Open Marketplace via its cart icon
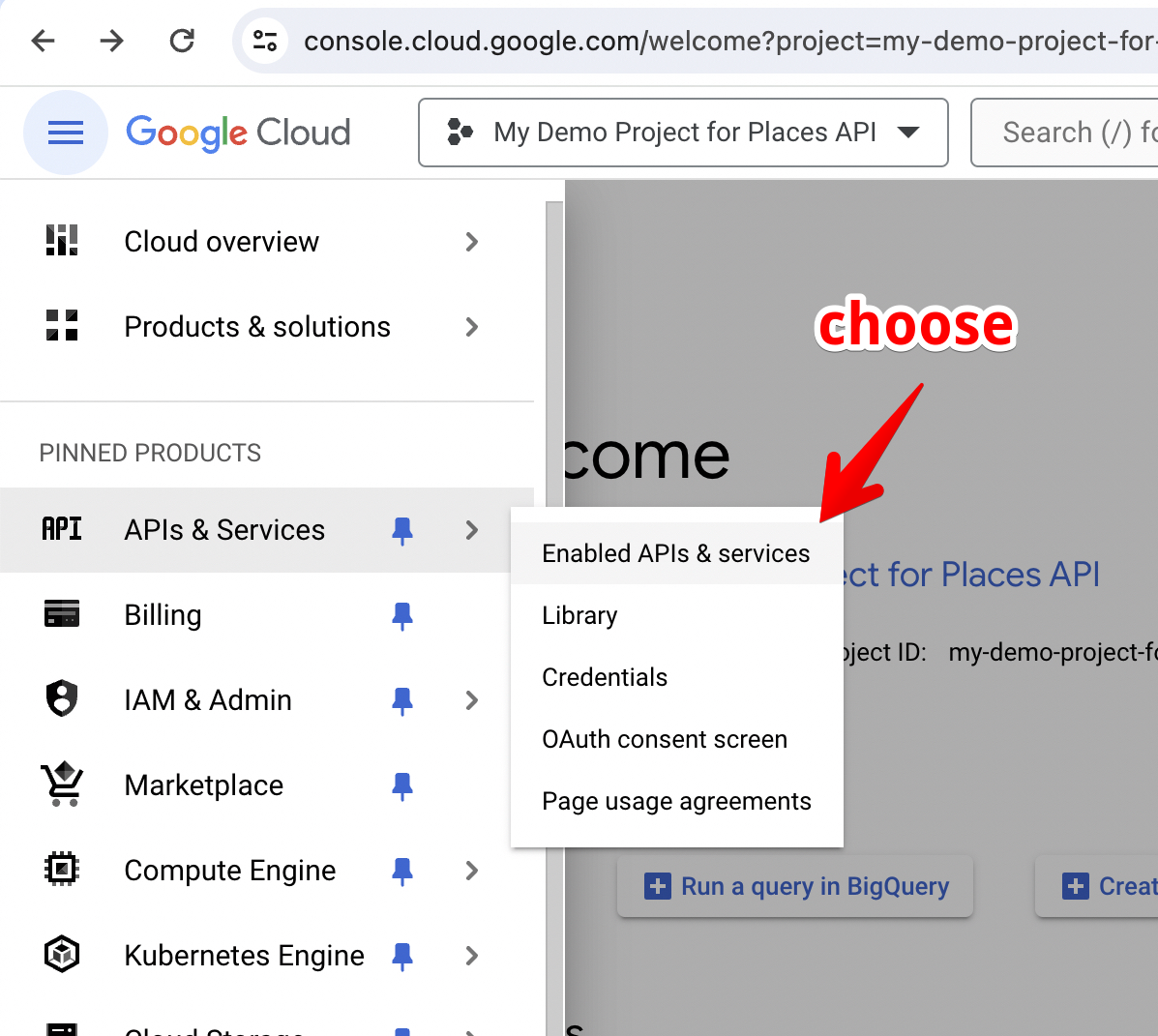 point(62,784)
